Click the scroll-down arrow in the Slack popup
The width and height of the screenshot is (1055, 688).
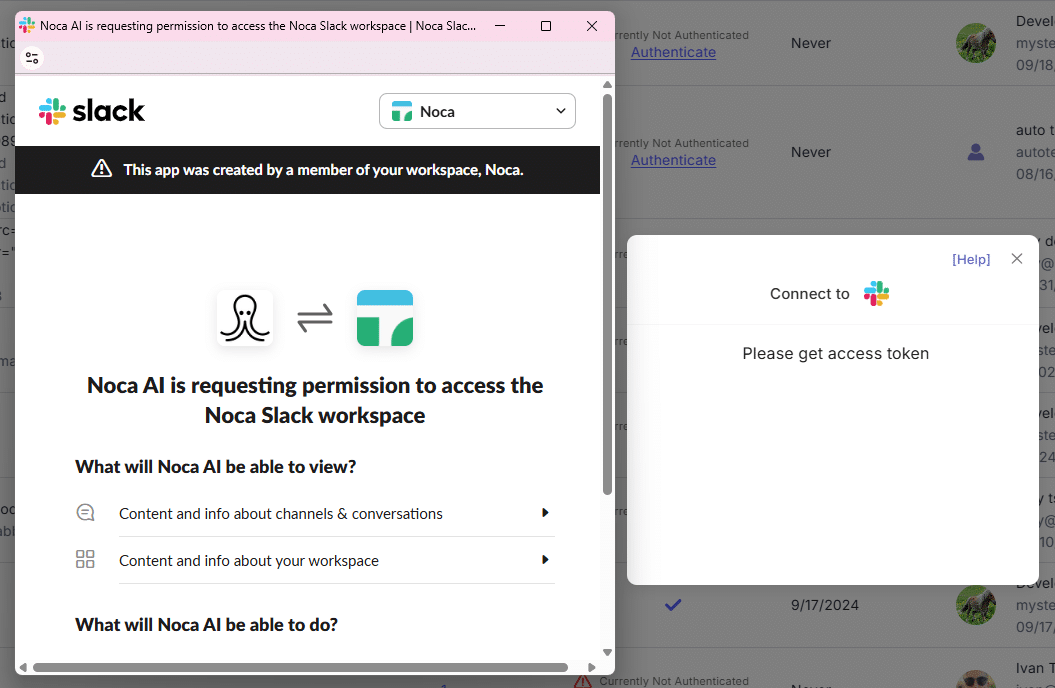607,652
